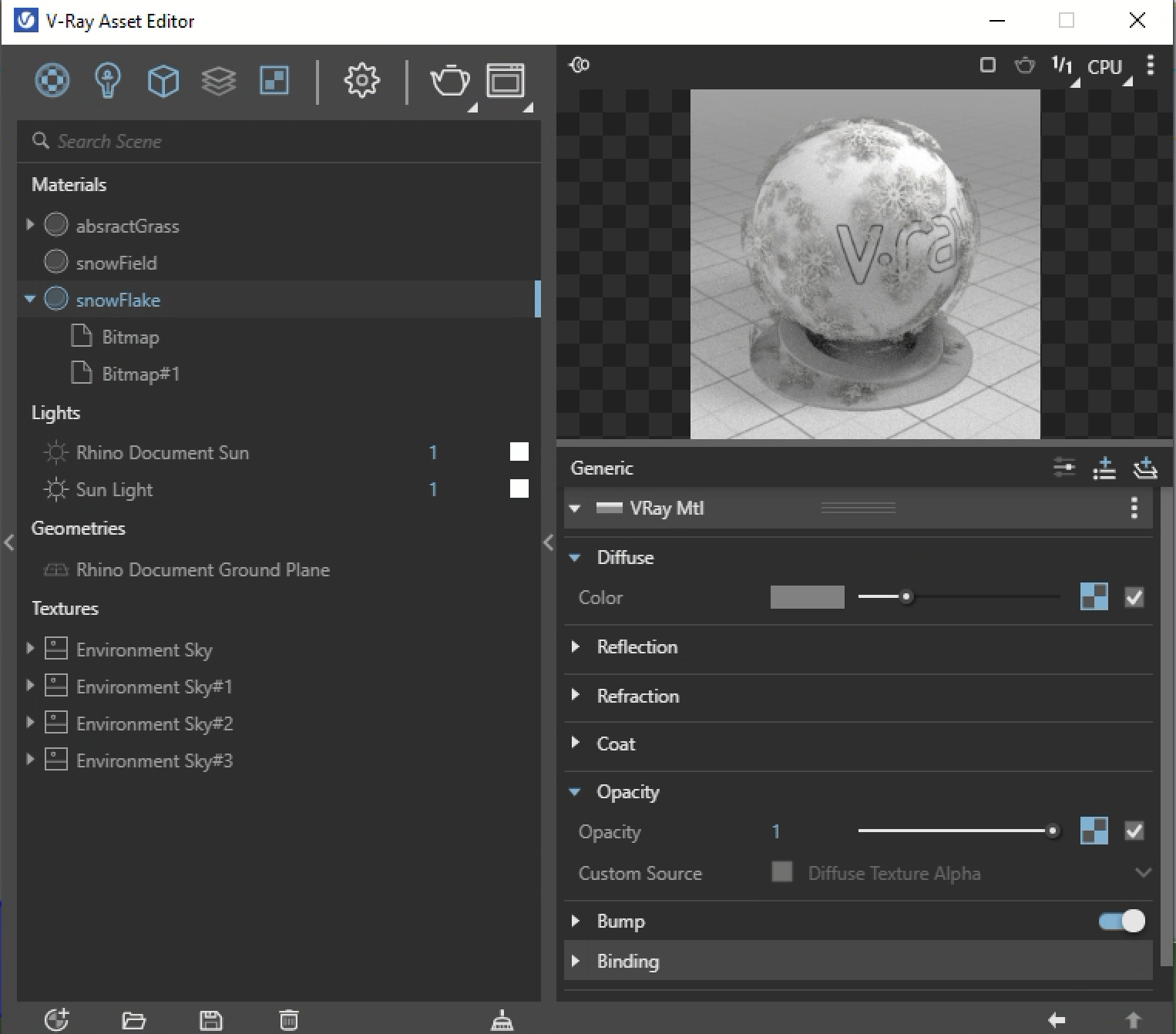Collapse the left asset list panel arrow
The height and width of the screenshot is (1034, 1176).
(8, 542)
